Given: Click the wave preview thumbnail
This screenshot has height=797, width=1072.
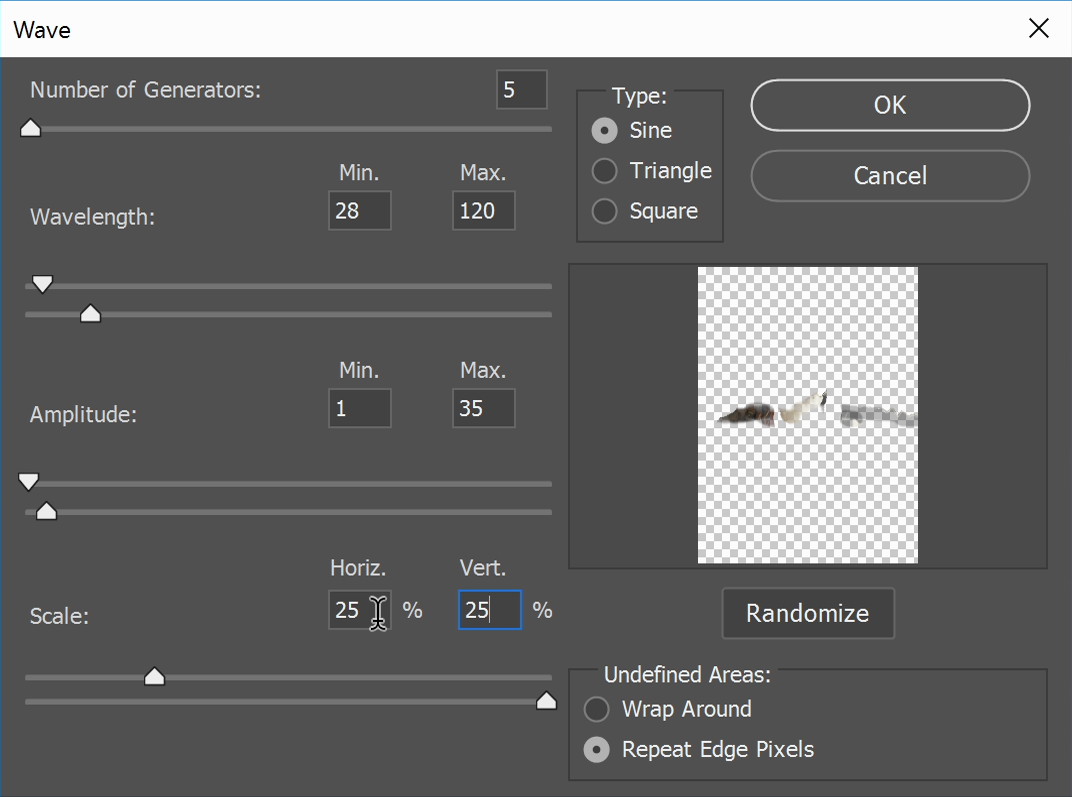Looking at the screenshot, I should (x=808, y=415).
